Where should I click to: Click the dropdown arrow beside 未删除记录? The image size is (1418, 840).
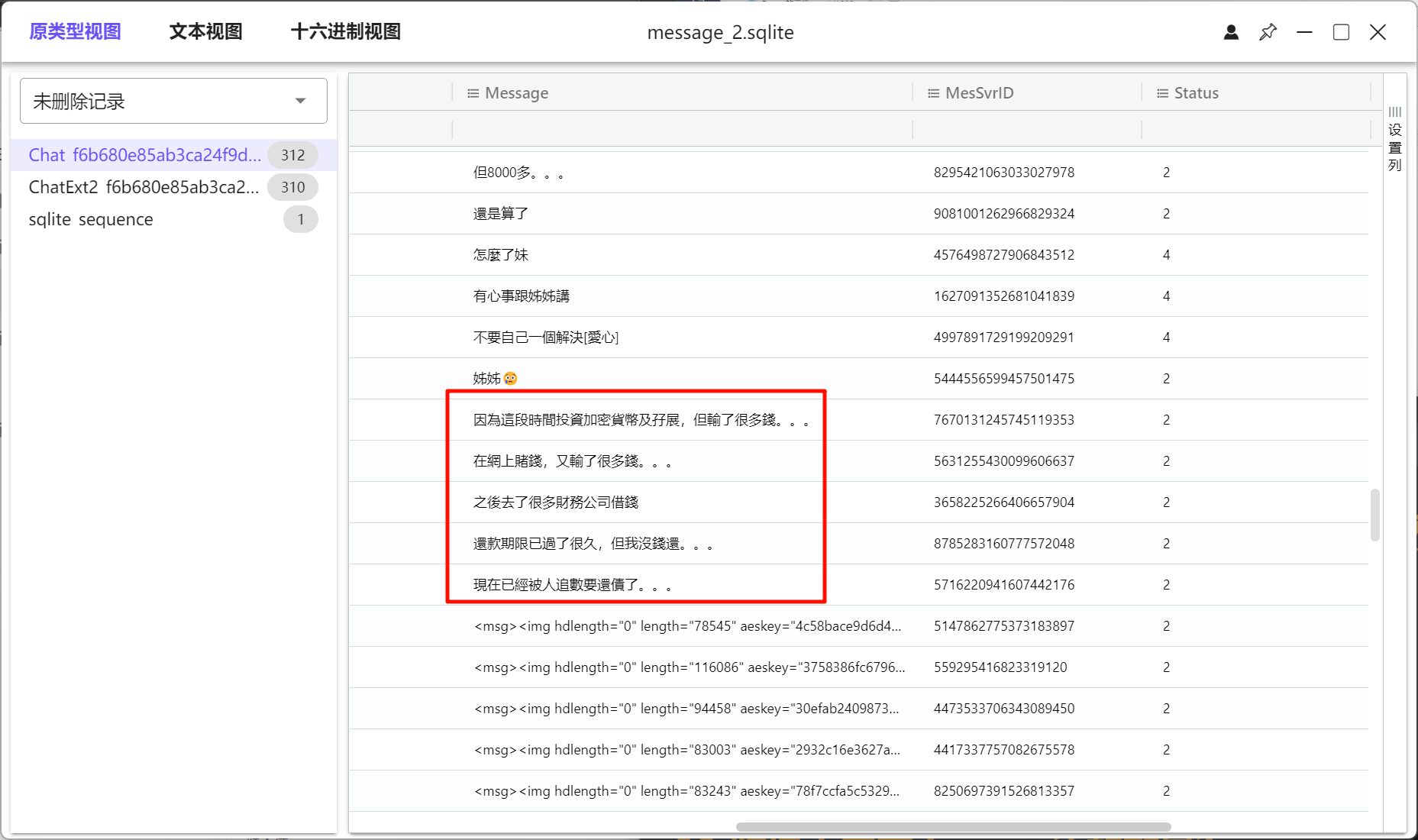click(x=301, y=101)
